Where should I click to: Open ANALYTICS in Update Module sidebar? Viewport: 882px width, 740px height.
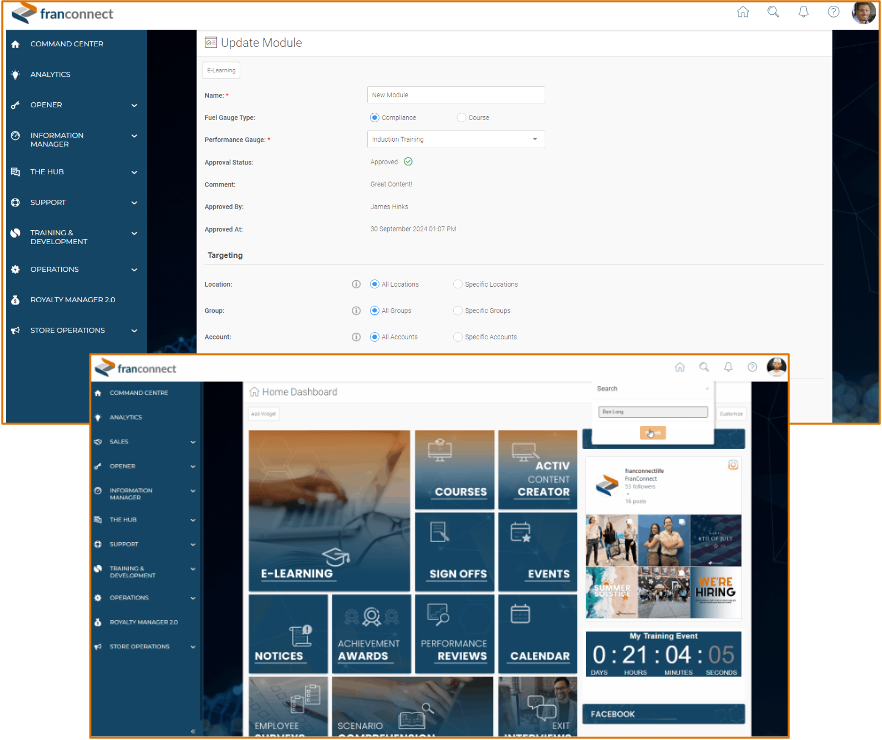coord(50,74)
